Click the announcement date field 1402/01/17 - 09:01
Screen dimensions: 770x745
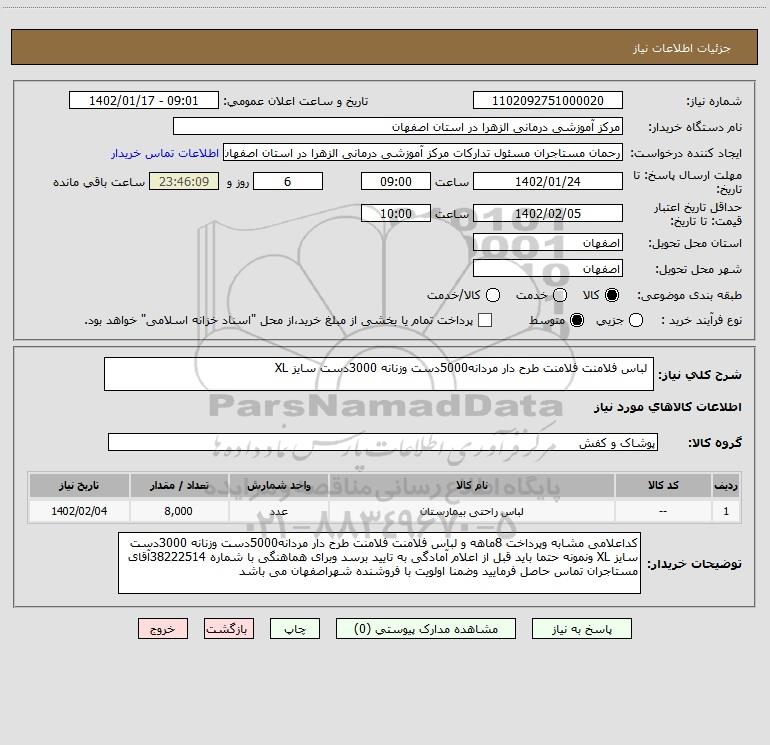[143, 101]
